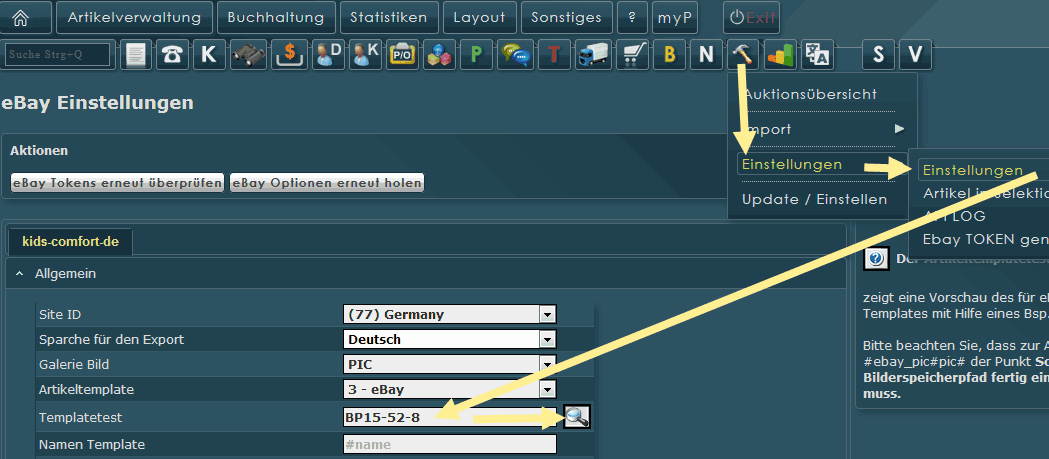Open the translation language icon
This screenshot has height=459, width=1049.
coord(817,55)
